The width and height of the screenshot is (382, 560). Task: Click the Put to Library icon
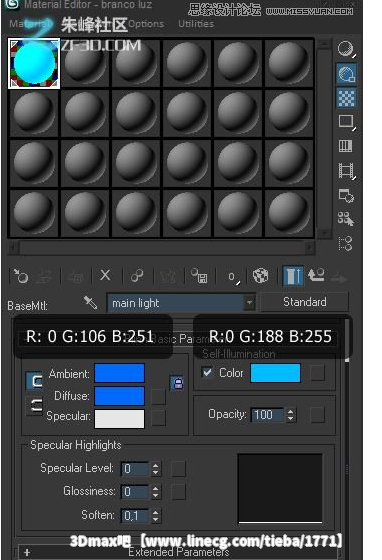coord(199,275)
